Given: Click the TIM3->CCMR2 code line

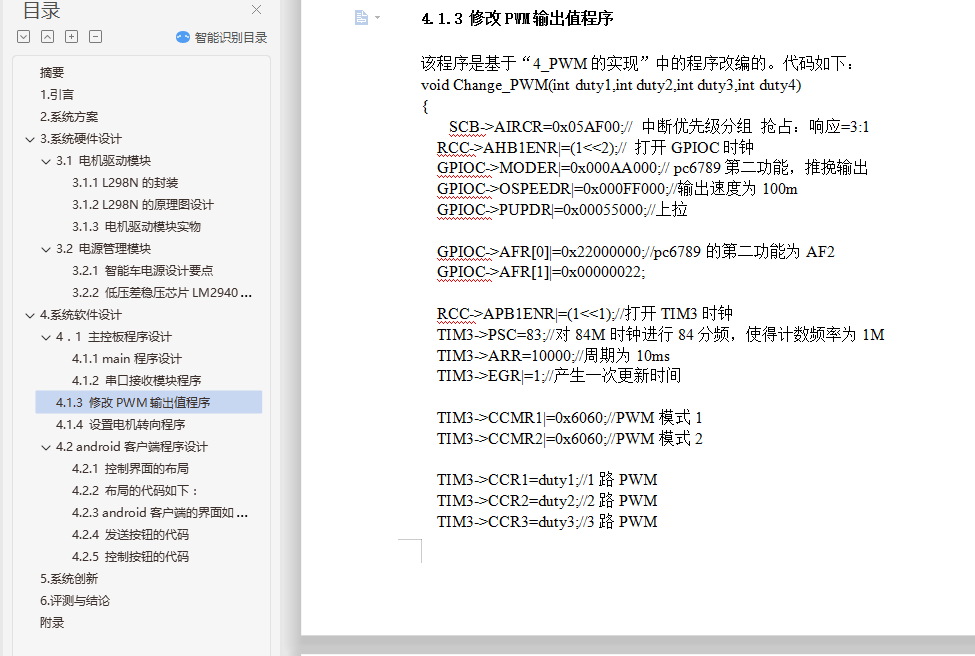Looking at the screenshot, I should [570, 438].
